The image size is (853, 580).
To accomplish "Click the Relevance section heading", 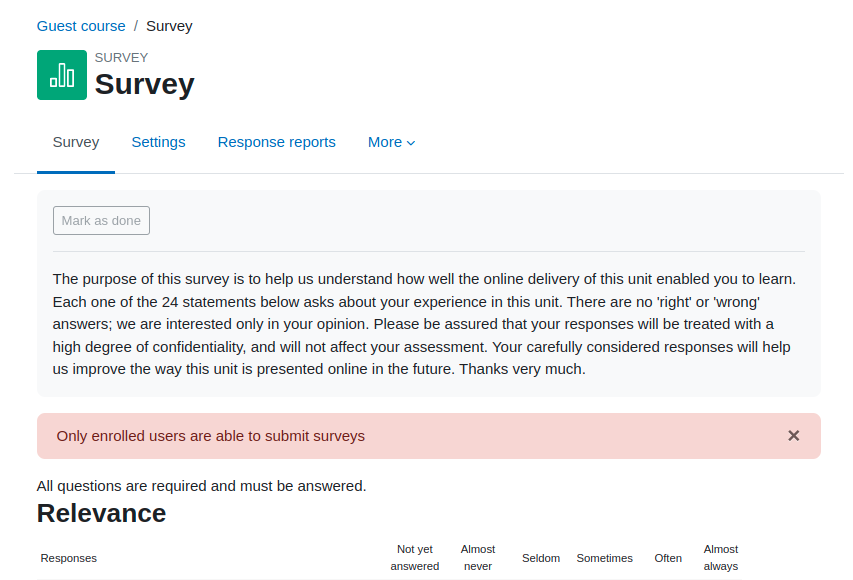I will click(101, 513).
